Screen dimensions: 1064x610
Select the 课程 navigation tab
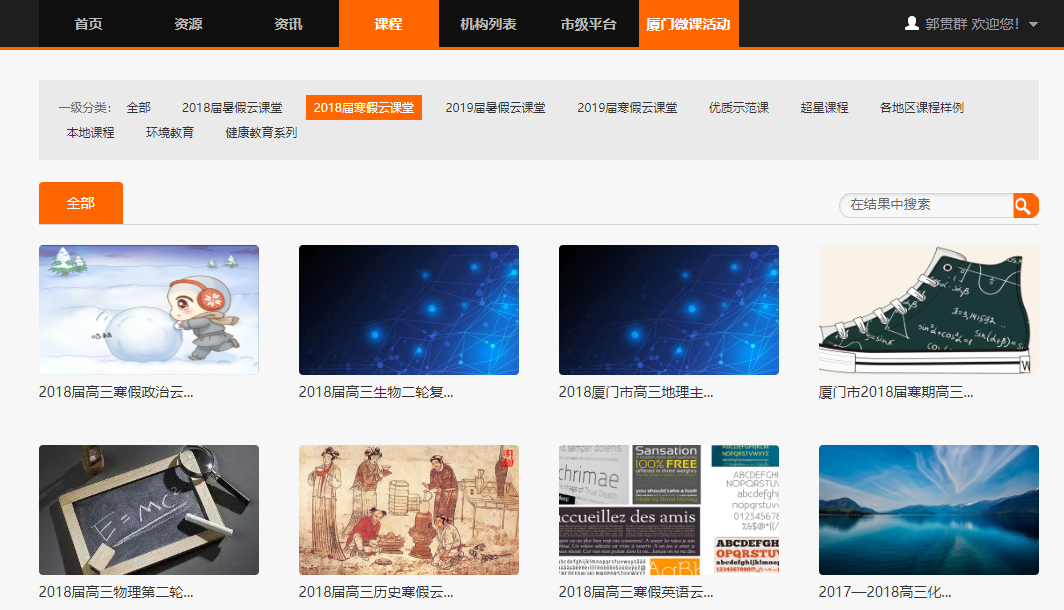(389, 24)
